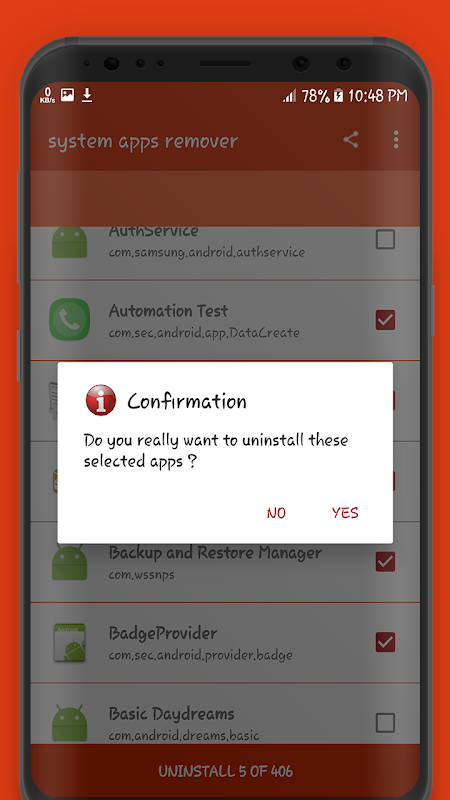
Task: Tap the Basic Daydreams android icon
Action: [69, 723]
